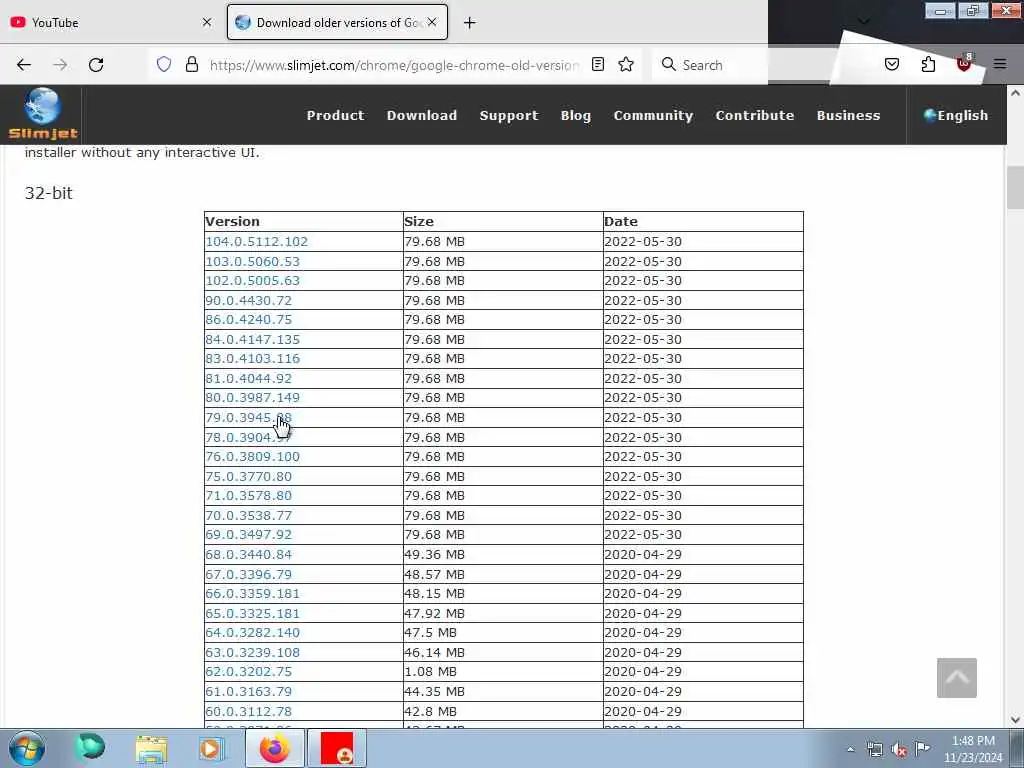Toggle reader view icon in address bar
1024x768 pixels.
point(598,64)
